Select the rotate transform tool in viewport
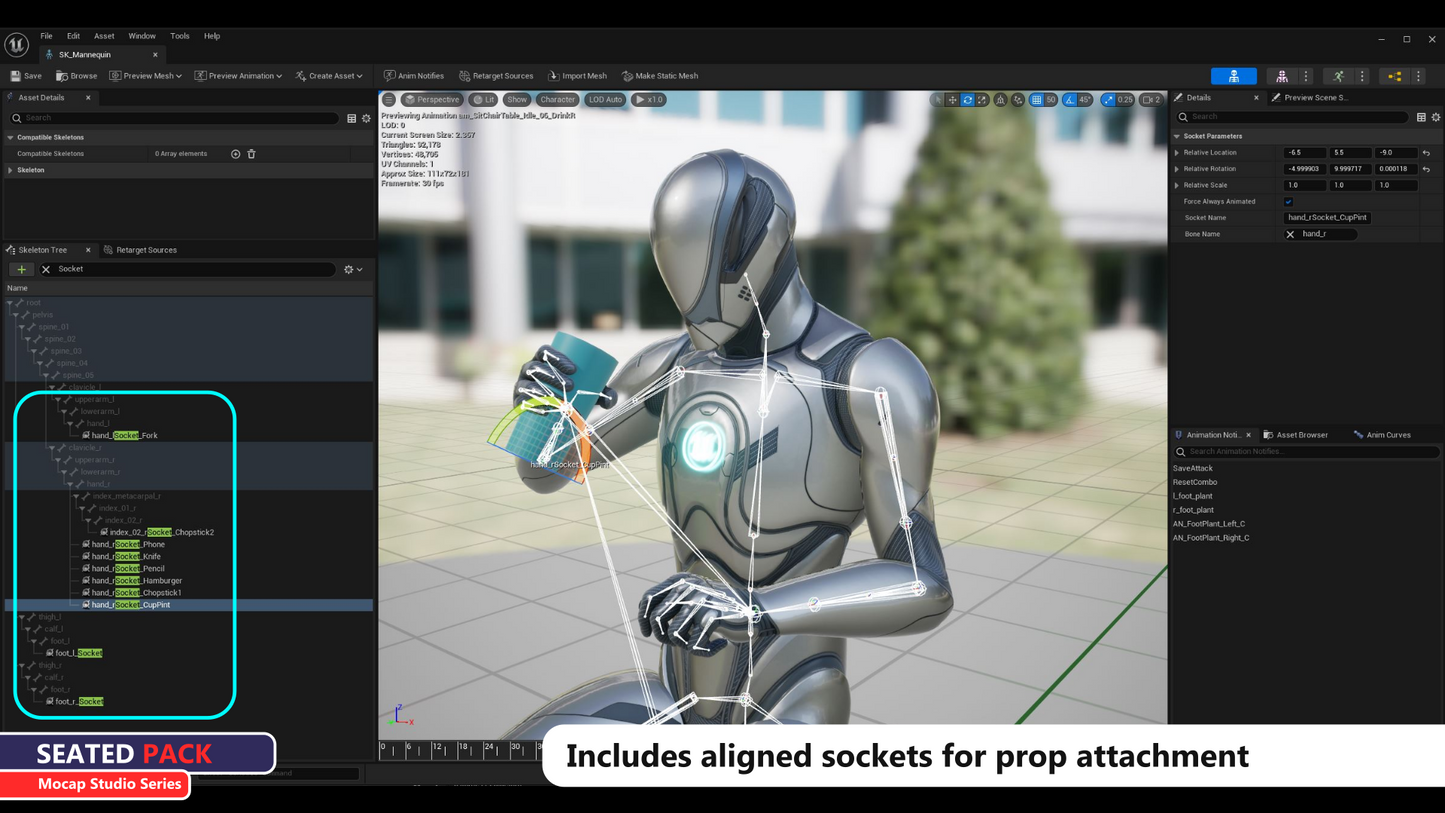Screen dimensions: 1445x813 point(967,100)
